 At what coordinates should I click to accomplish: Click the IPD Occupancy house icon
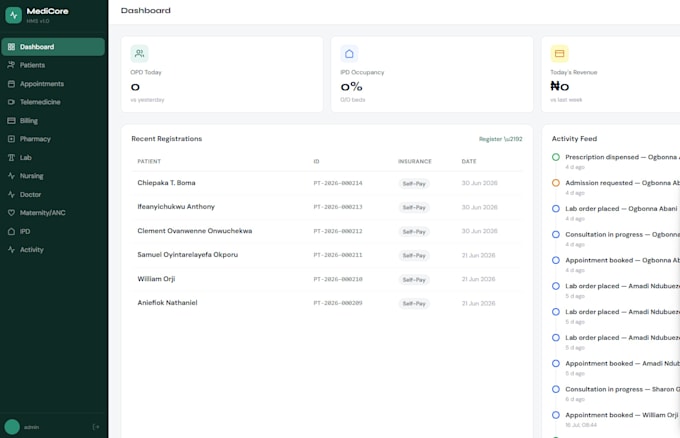[349, 54]
